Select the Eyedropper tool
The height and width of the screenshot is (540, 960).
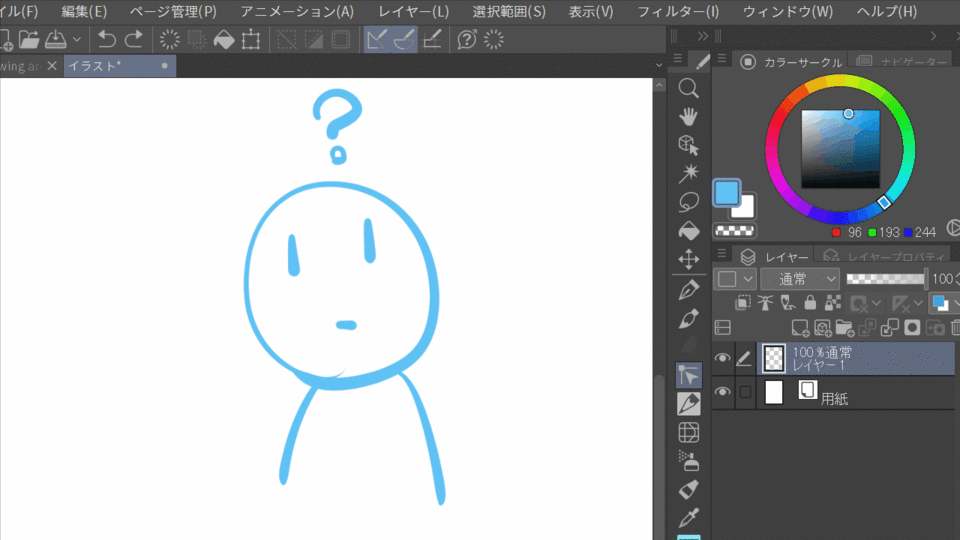point(688,518)
